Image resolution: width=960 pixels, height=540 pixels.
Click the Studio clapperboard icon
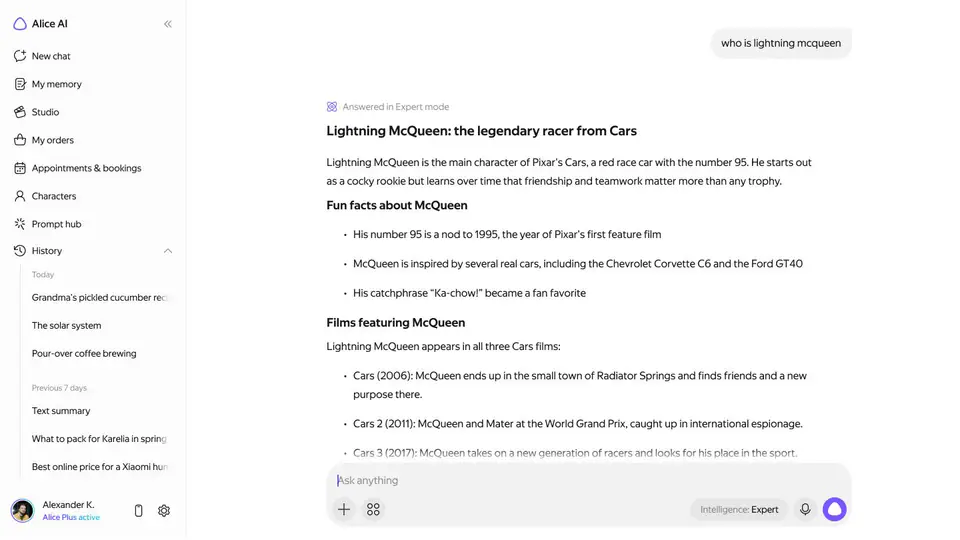[x=20, y=112]
